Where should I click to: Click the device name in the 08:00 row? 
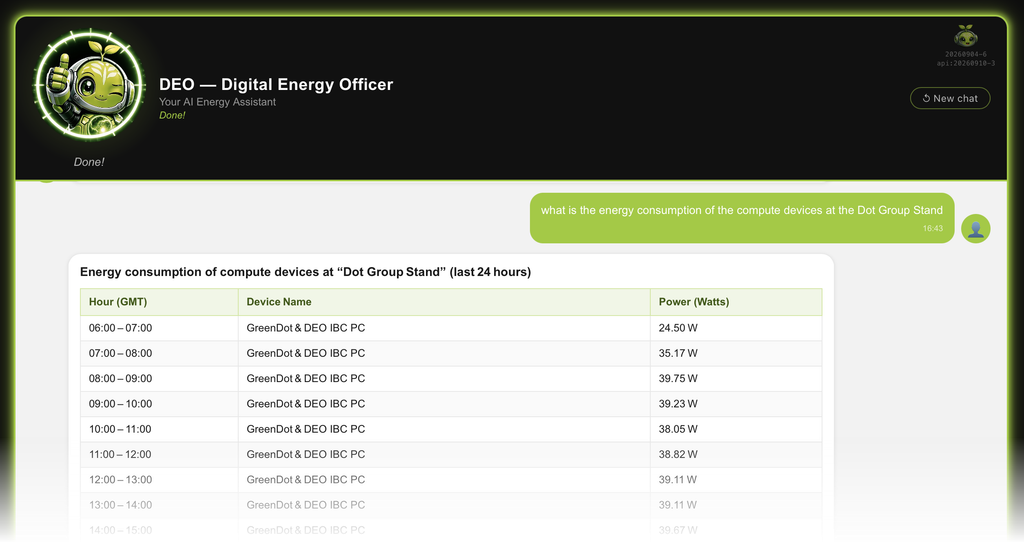pos(306,378)
